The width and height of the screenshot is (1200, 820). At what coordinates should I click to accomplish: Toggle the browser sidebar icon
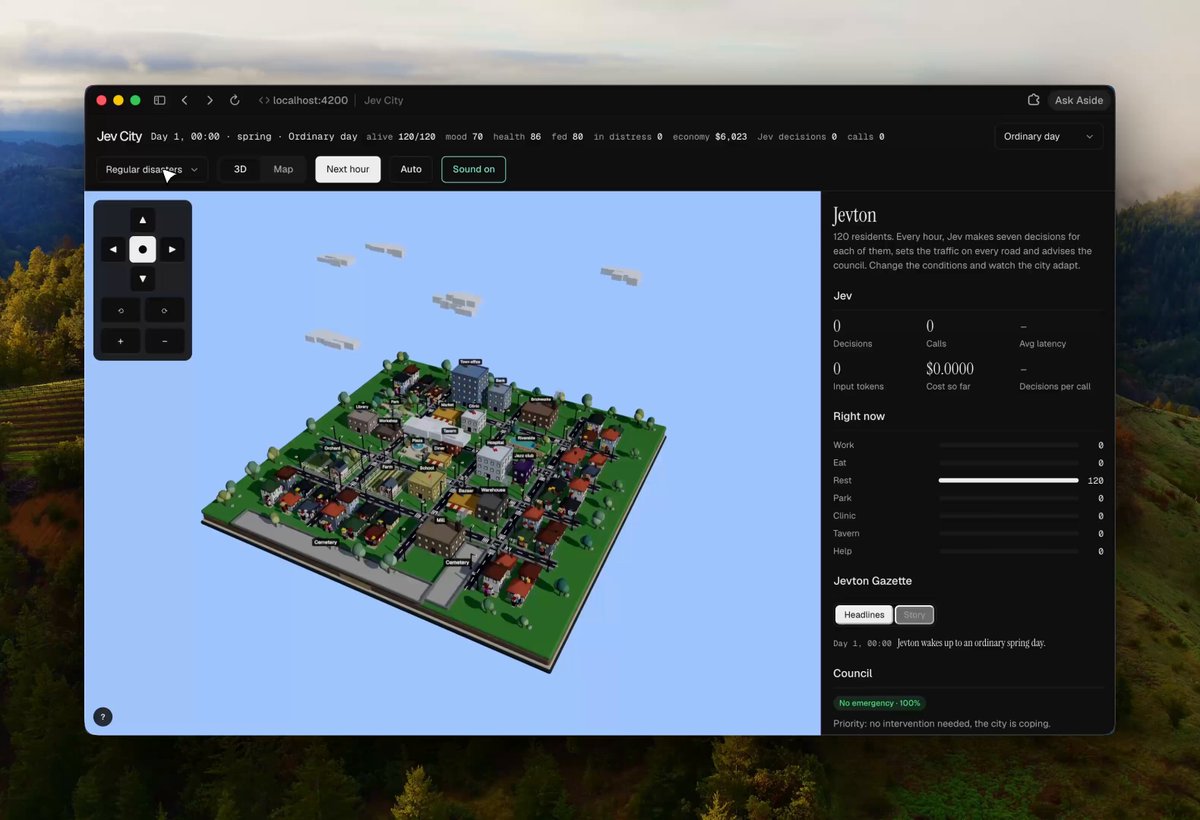tap(159, 100)
